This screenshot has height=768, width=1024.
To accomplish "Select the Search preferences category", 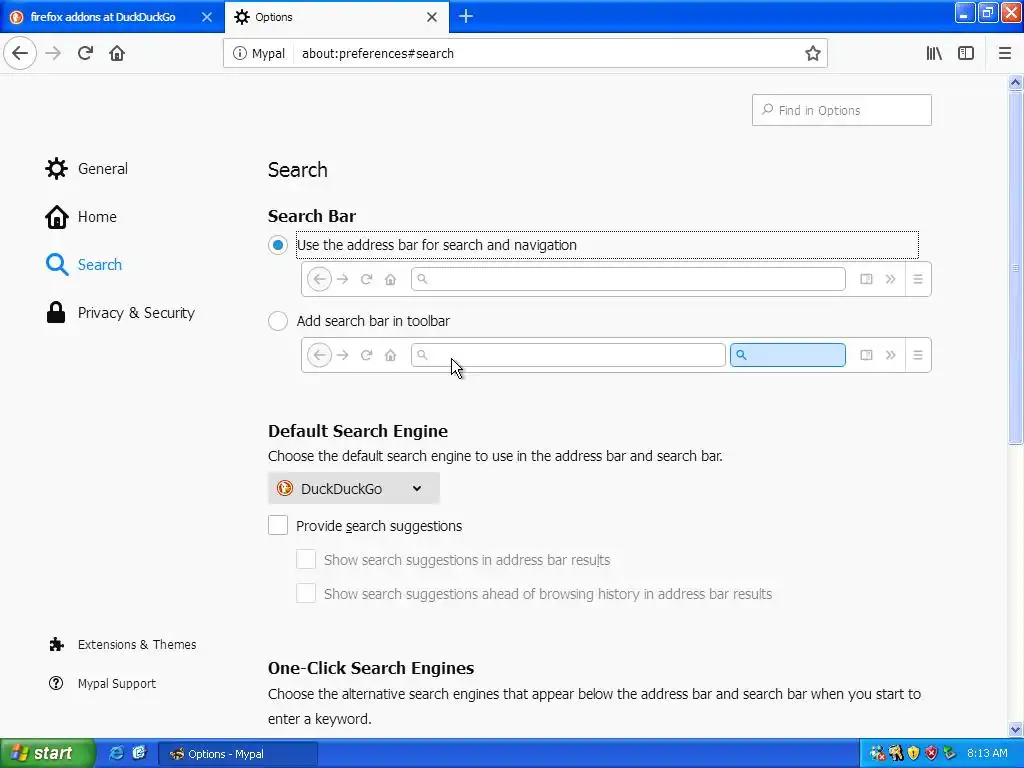I will click(84, 264).
